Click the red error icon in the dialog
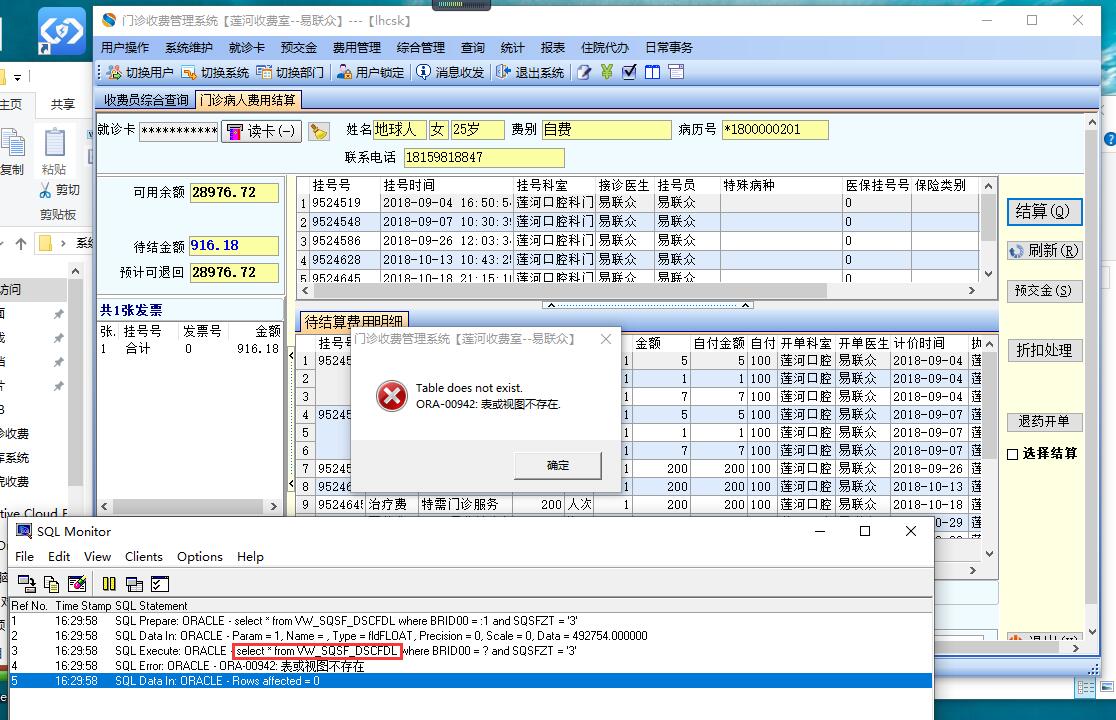Viewport: 1116px width, 720px height. (391, 396)
